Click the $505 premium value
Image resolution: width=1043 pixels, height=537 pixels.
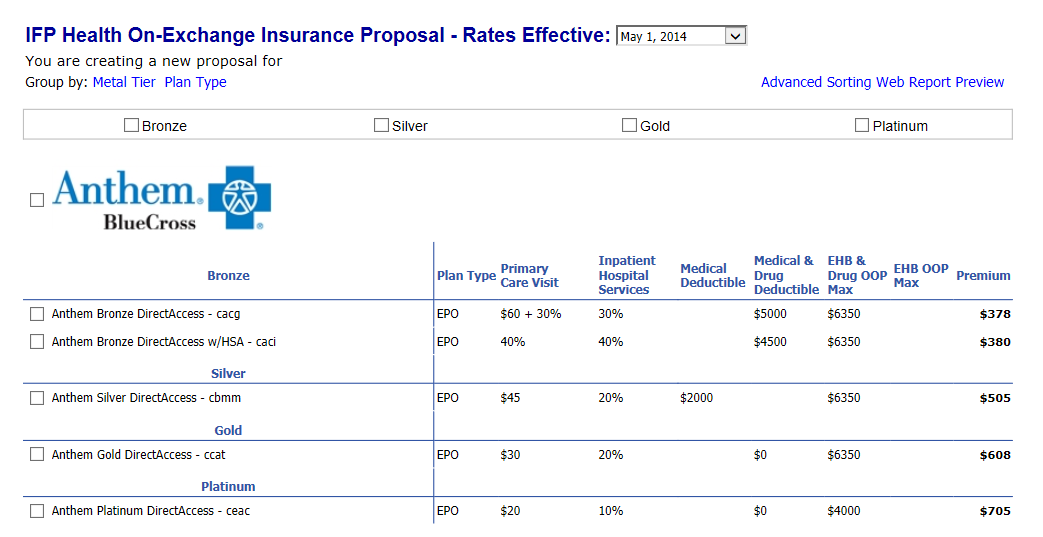(995, 398)
